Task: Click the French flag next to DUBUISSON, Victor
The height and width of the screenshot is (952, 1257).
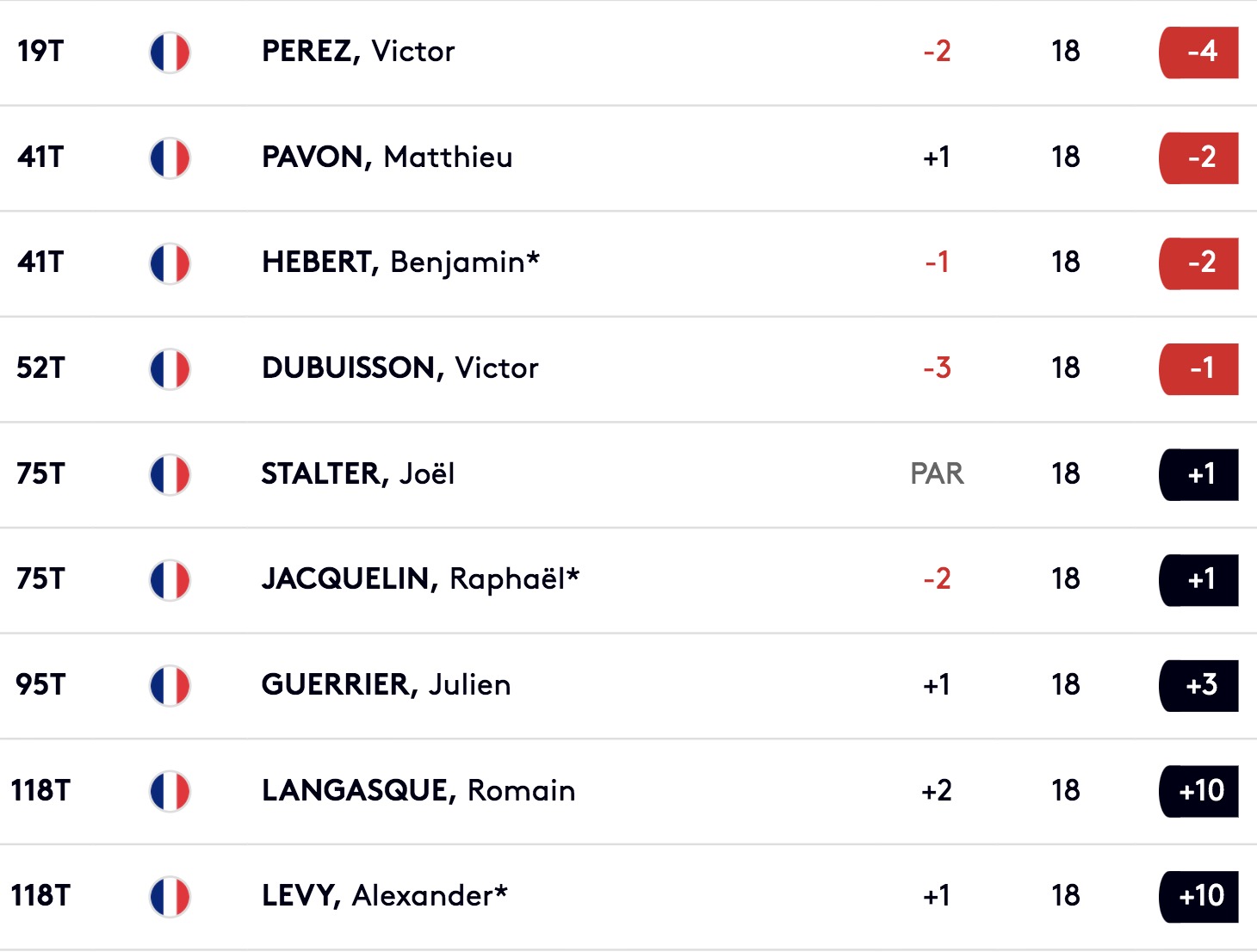Action: point(170,369)
